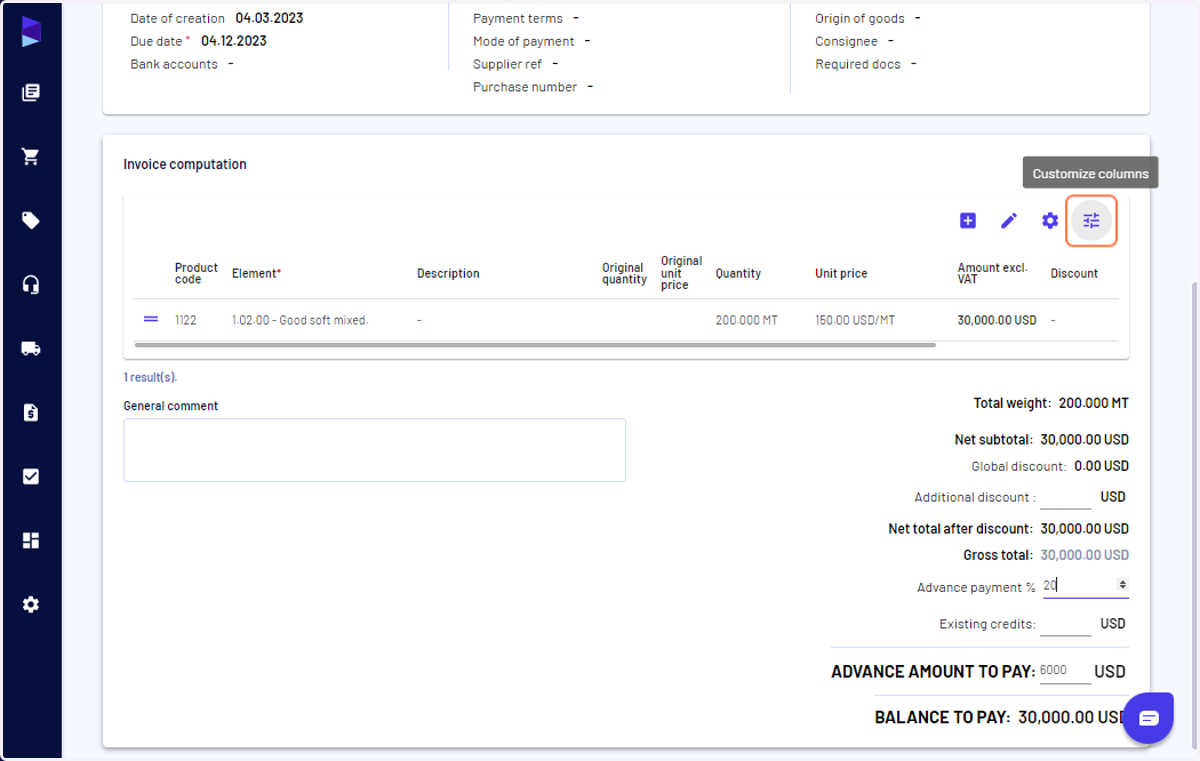Image resolution: width=1200 pixels, height=761 pixels.
Task: Add a new invoice line with plus icon
Action: tap(968, 221)
